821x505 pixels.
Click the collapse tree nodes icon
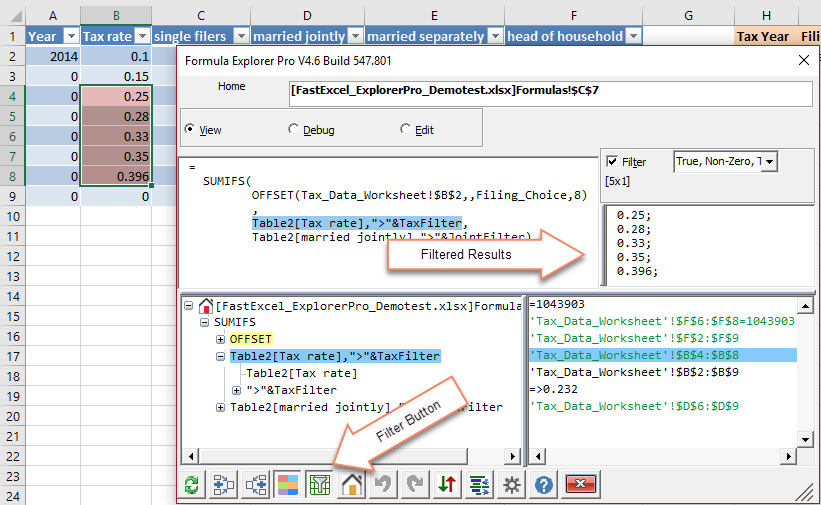pyautogui.click(x=256, y=484)
